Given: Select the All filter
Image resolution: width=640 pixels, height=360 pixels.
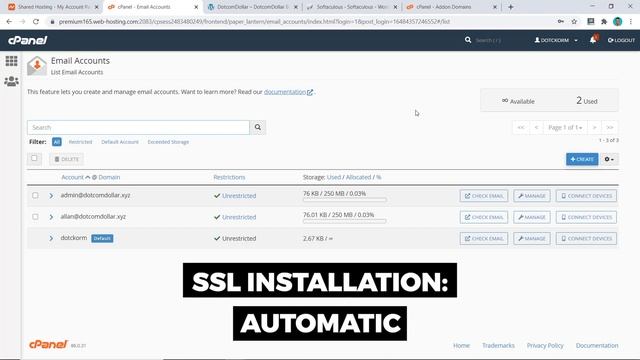Looking at the screenshot, I should pyautogui.click(x=57, y=142).
